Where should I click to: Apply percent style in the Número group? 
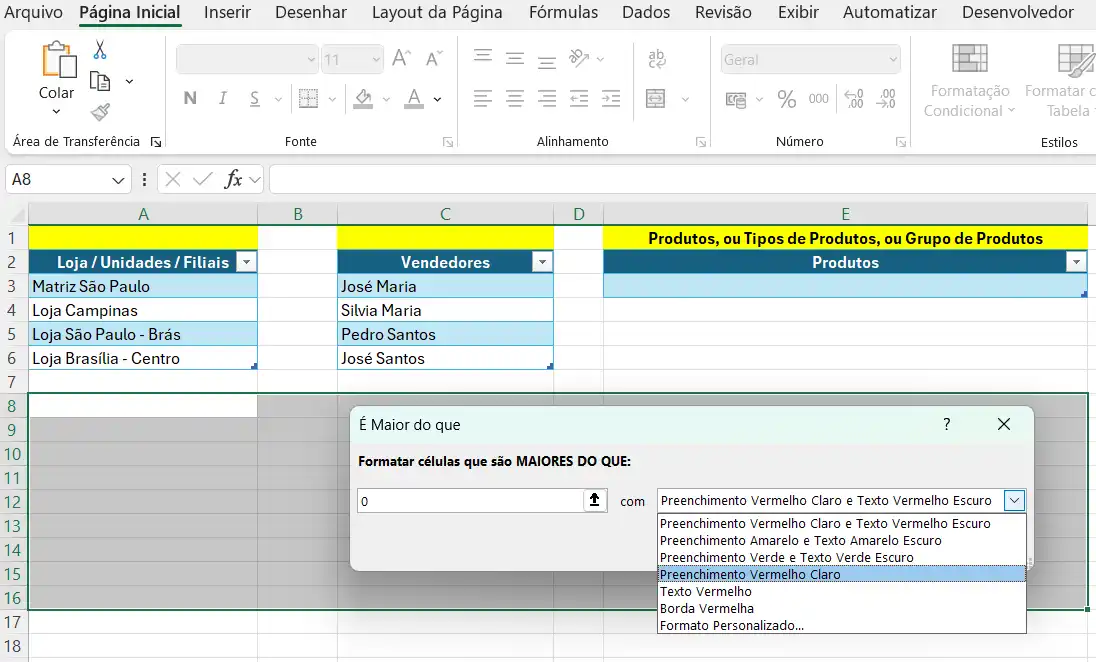click(786, 98)
